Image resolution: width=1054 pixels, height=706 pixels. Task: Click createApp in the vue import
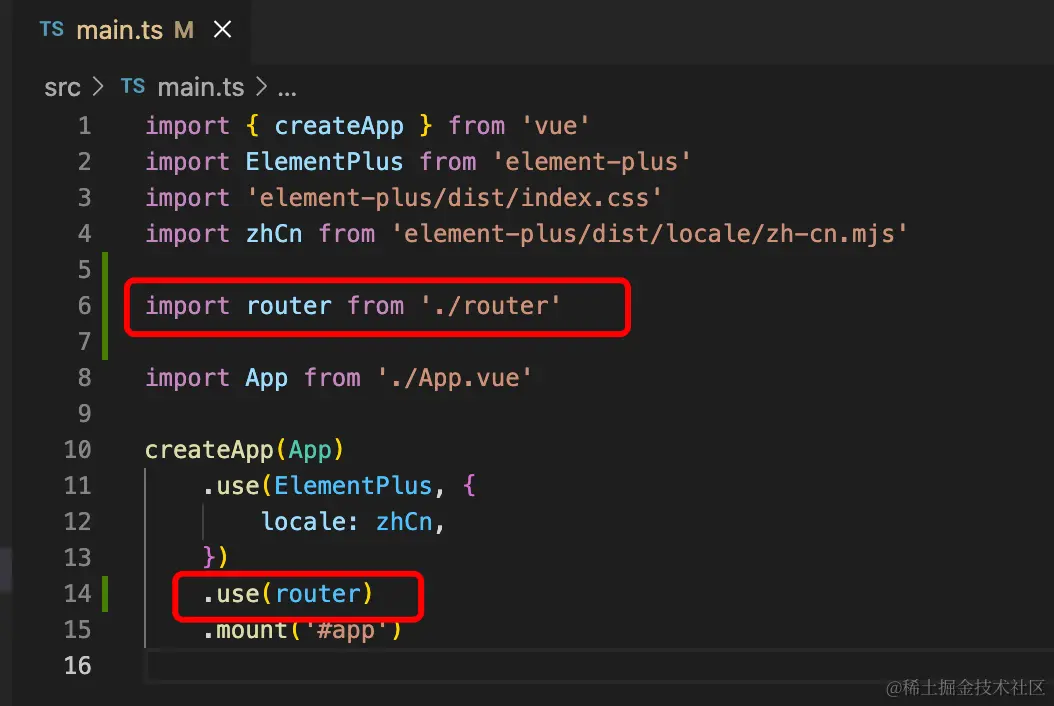pyautogui.click(x=339, y=126)
